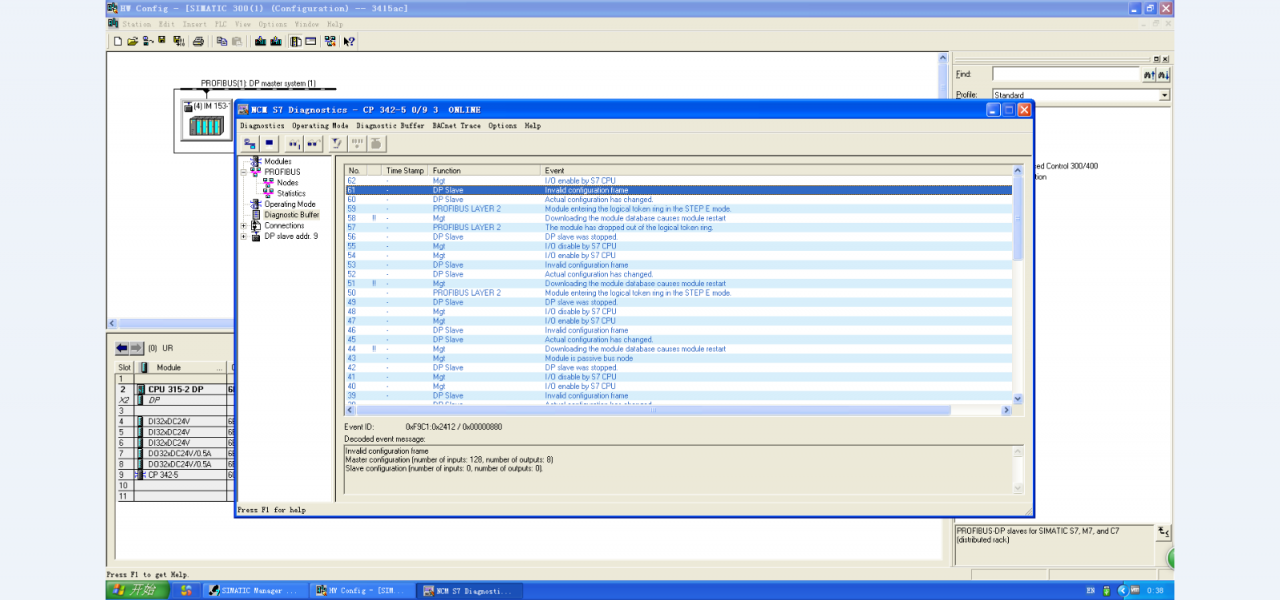Viewport: 1280px width, 600px height.
Task: Click the context Help arrow-question icon
Action: (349, 41)
